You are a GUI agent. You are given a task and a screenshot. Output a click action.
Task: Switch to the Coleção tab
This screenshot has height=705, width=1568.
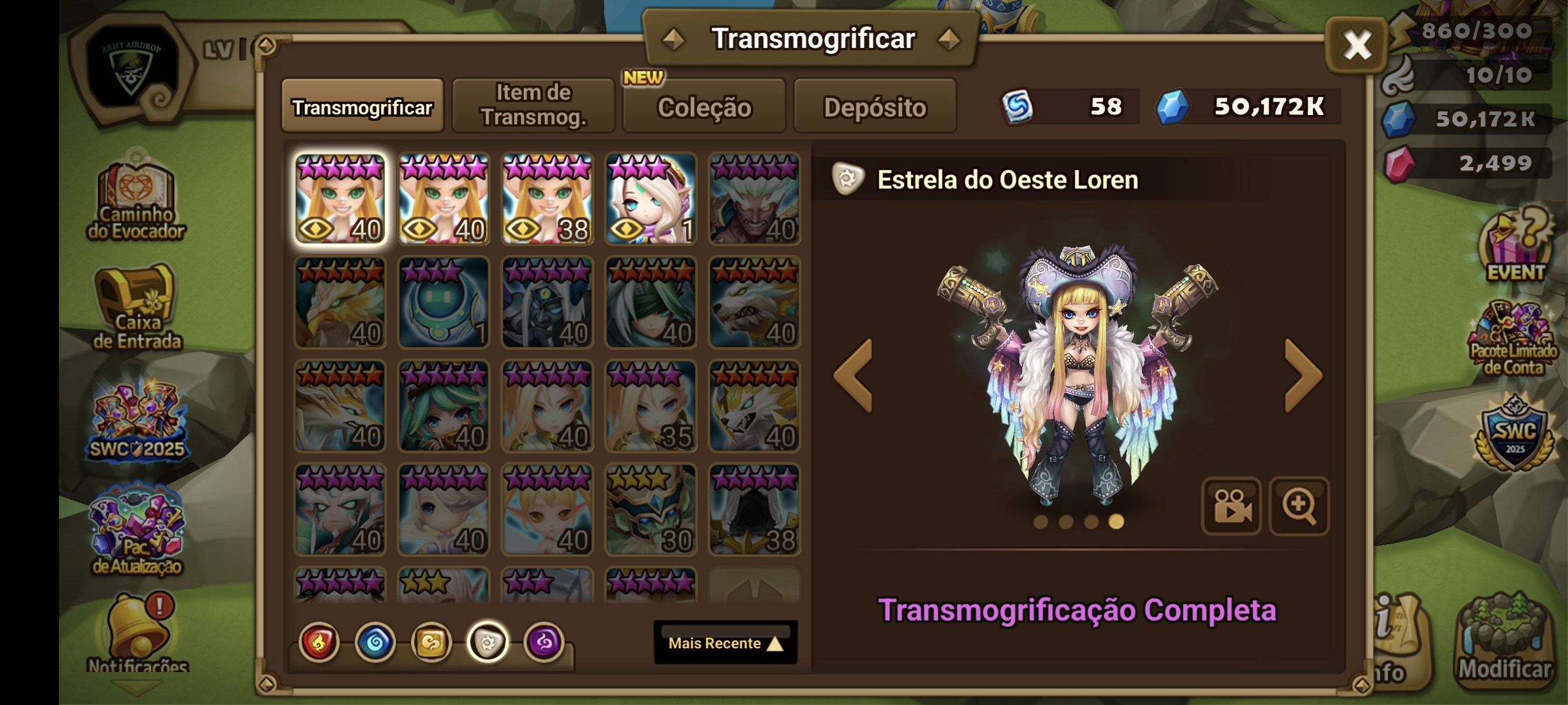coord(704,106)
